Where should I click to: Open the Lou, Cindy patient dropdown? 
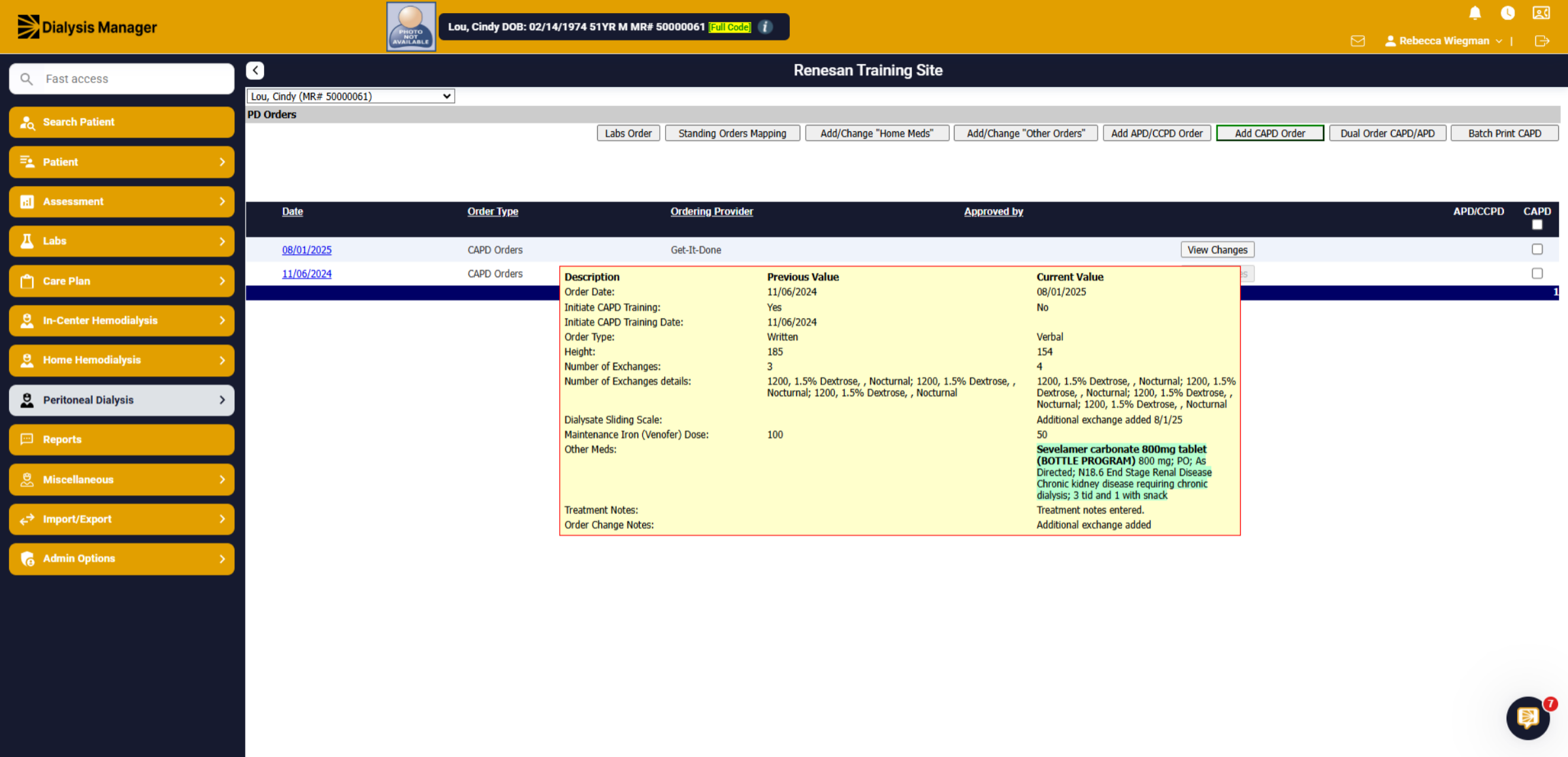[350, 96]
